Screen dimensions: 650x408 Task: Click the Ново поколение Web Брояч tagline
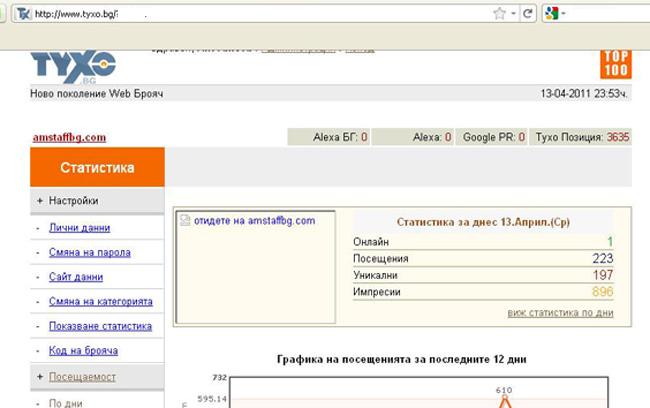pos(97,94)
